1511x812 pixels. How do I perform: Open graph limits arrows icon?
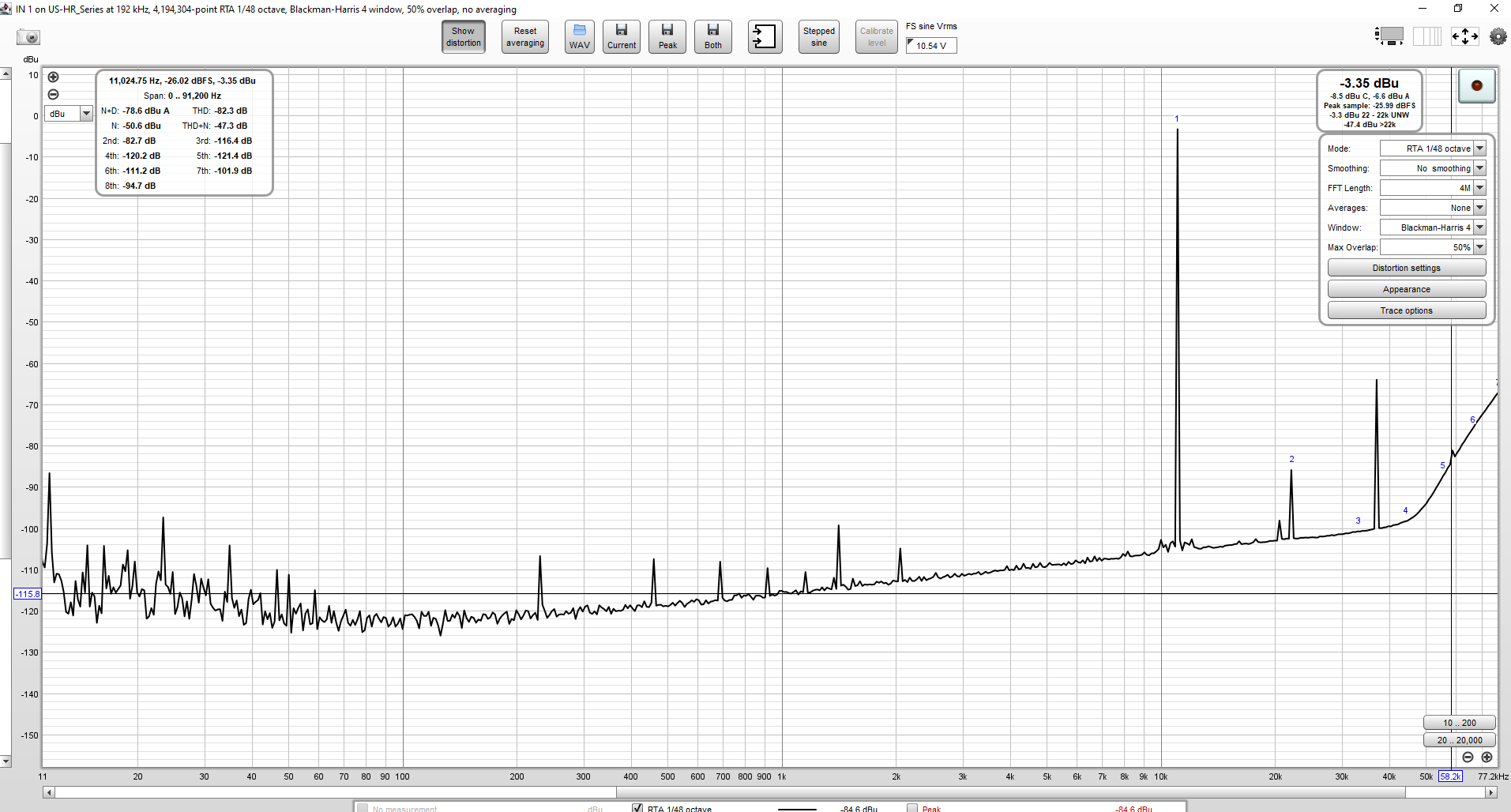coord(1465,36)
